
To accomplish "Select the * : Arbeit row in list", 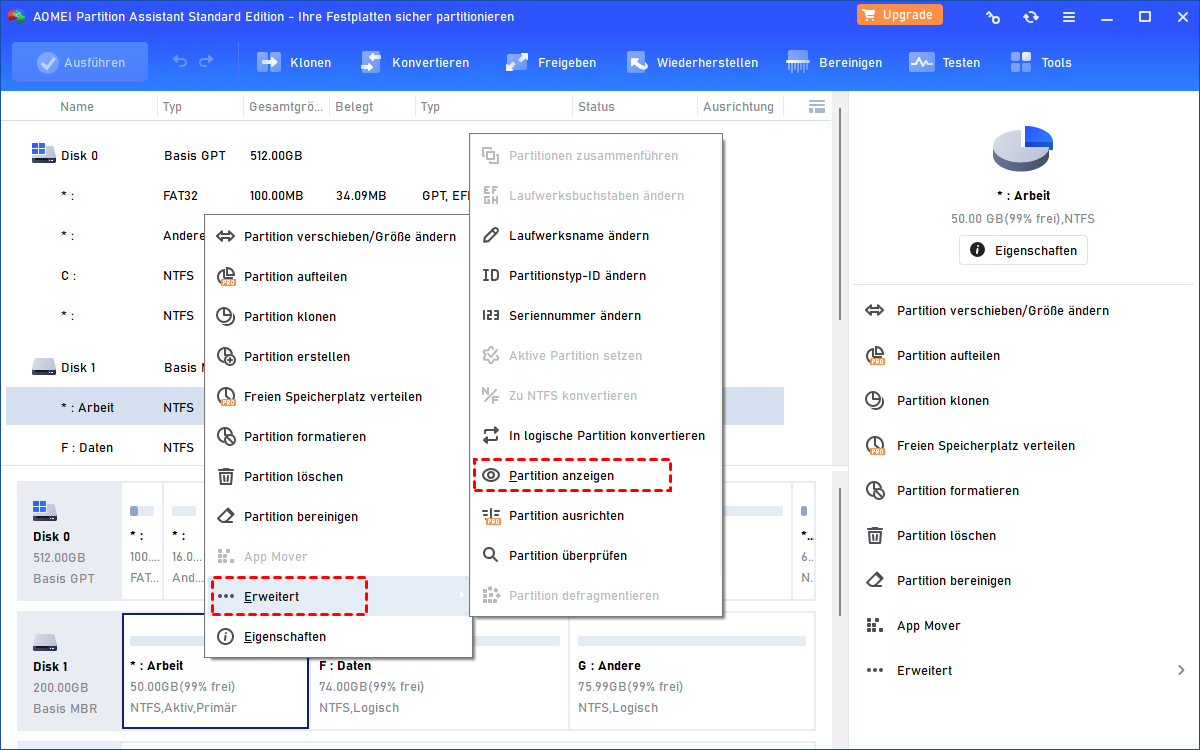I will coord(106,408).
